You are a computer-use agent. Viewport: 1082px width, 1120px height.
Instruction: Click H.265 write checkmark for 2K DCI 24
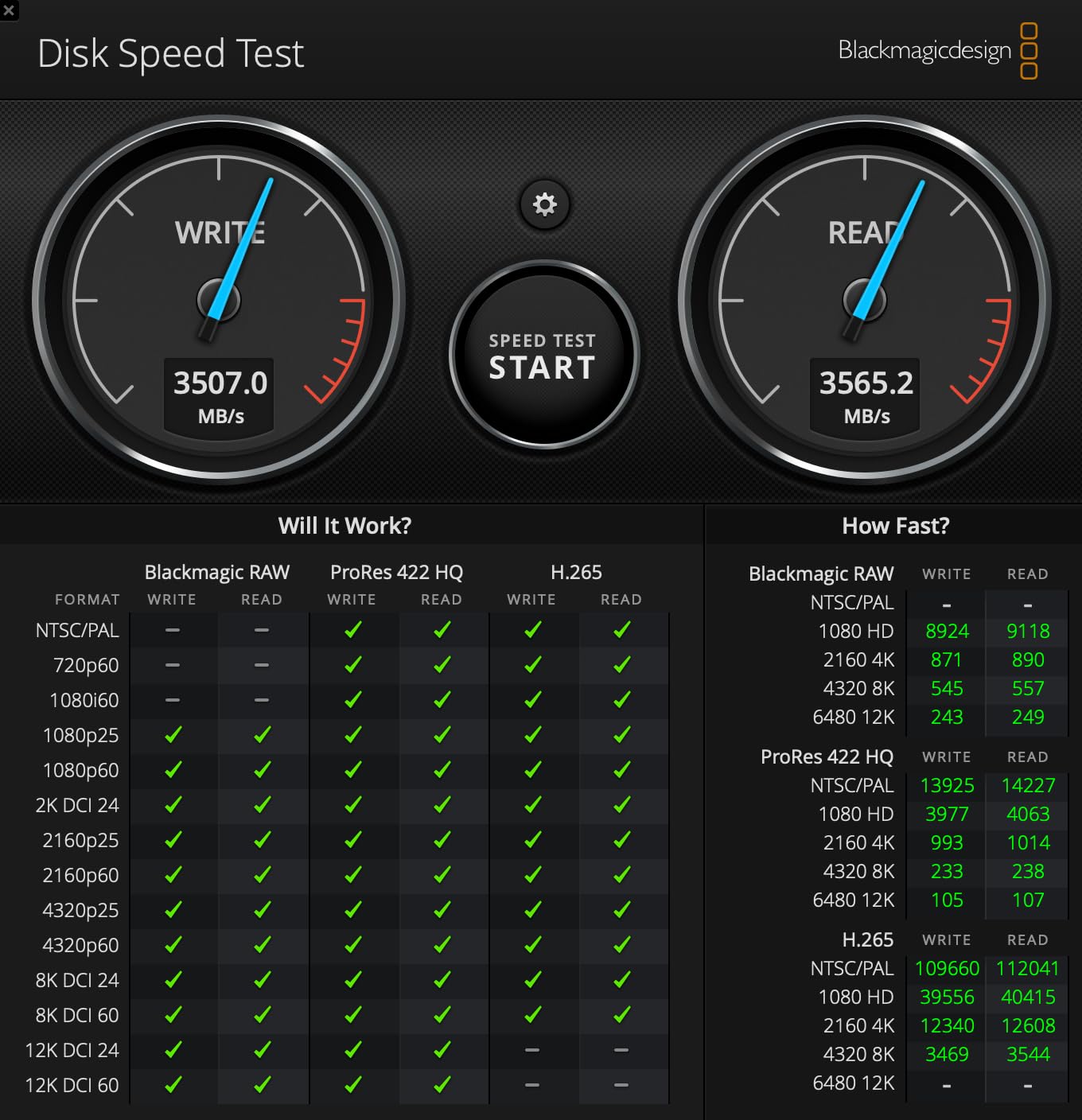click(532, 804)
